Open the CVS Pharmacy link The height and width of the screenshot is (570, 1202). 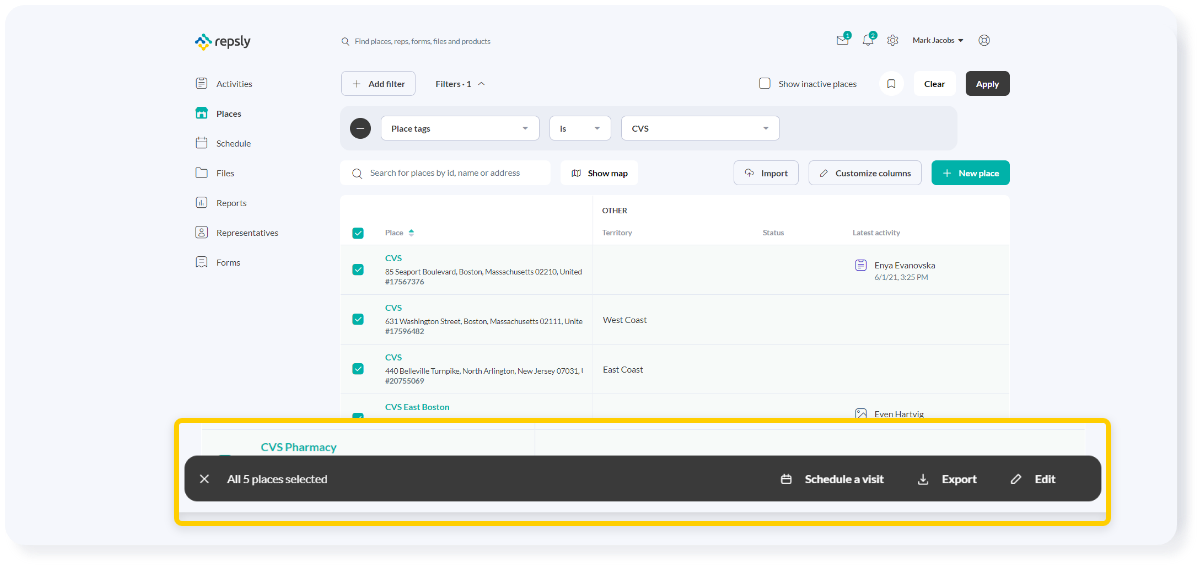298,447
